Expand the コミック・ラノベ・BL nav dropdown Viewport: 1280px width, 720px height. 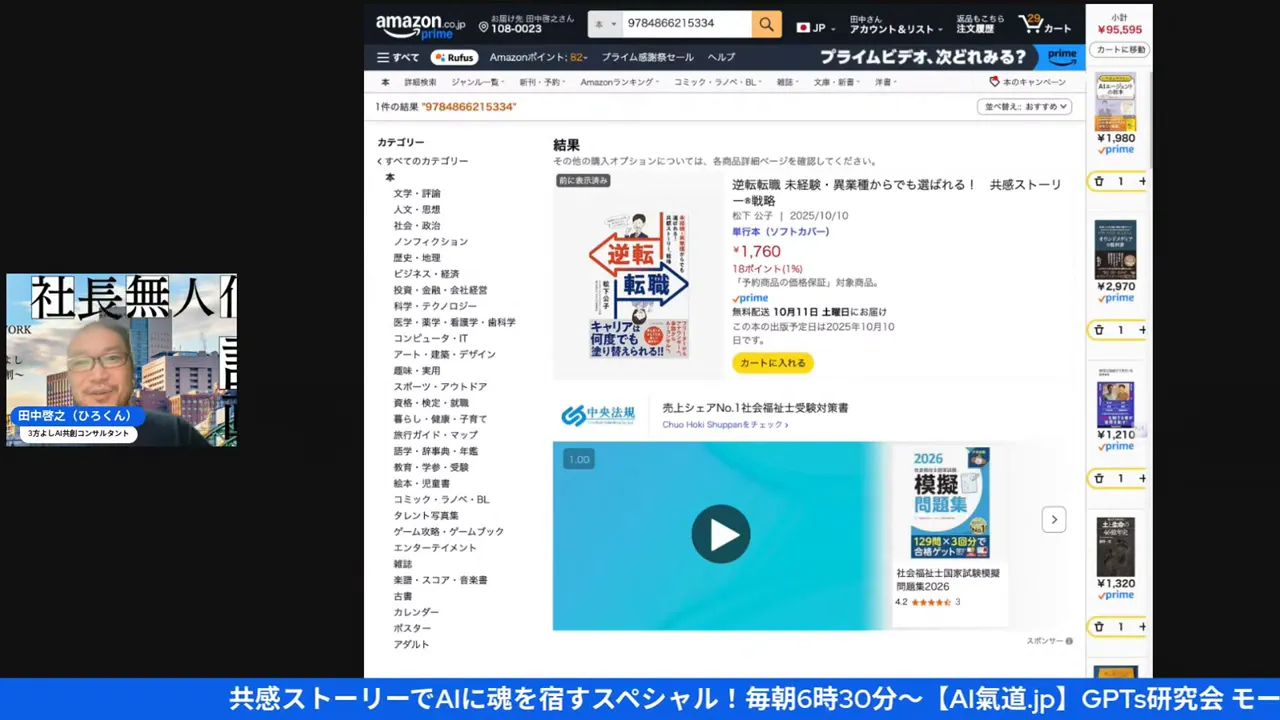coord(717,82)
